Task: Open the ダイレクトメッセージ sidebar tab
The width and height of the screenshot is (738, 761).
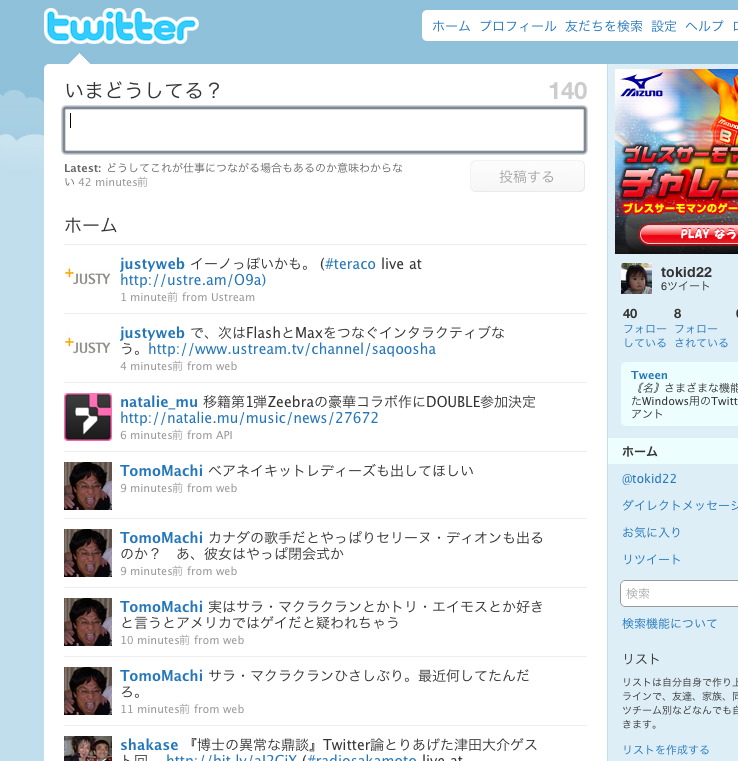Action: point(680,505)
